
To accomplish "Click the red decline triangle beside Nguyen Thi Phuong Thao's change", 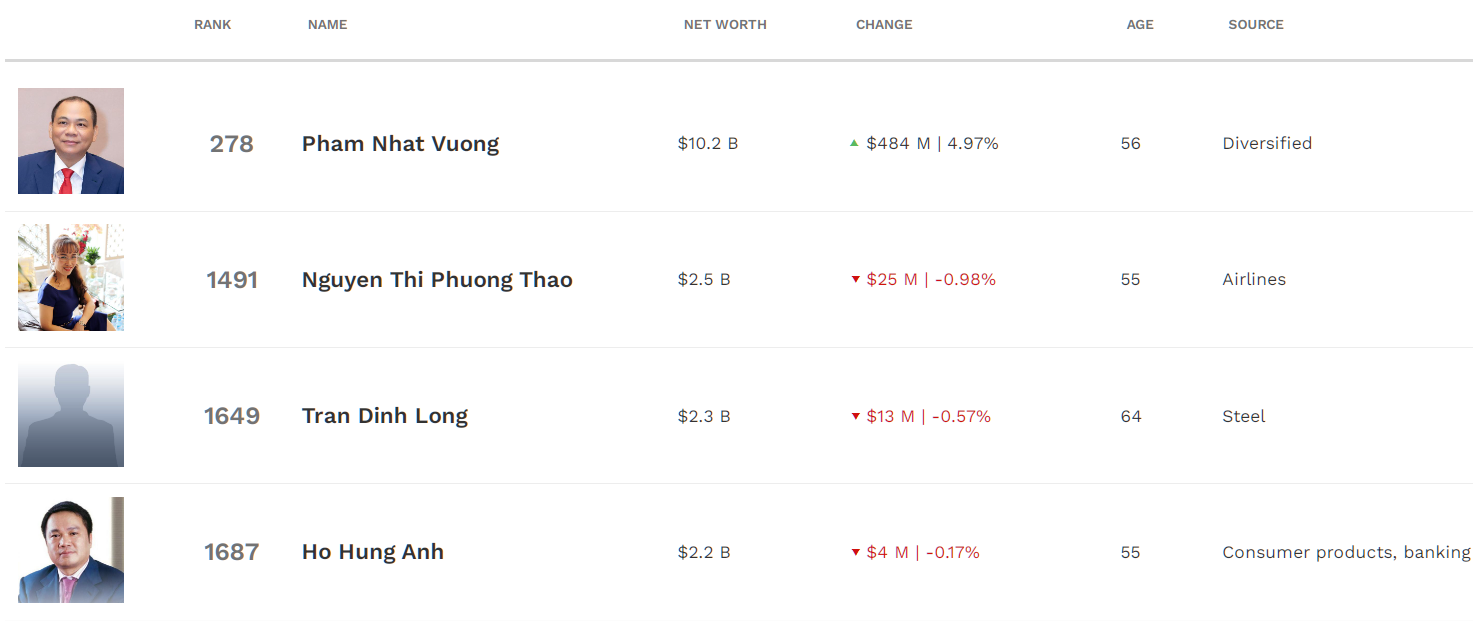I will point(855,280).
